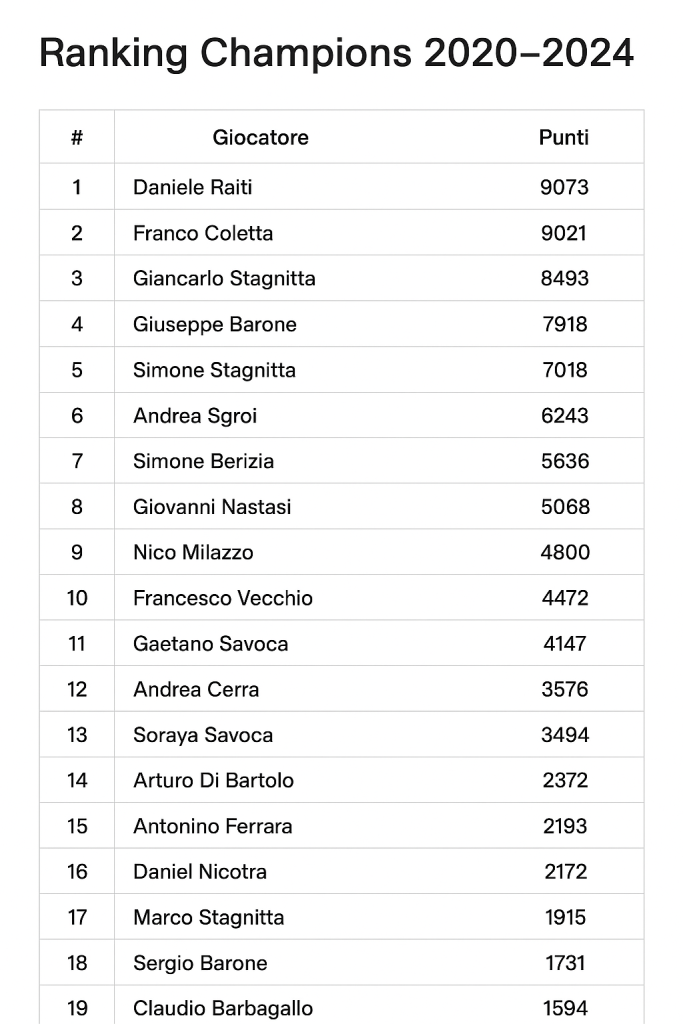683x1024 pixels.
Task: Click Simone Berizia's score 5636
Action: point(565,461)
